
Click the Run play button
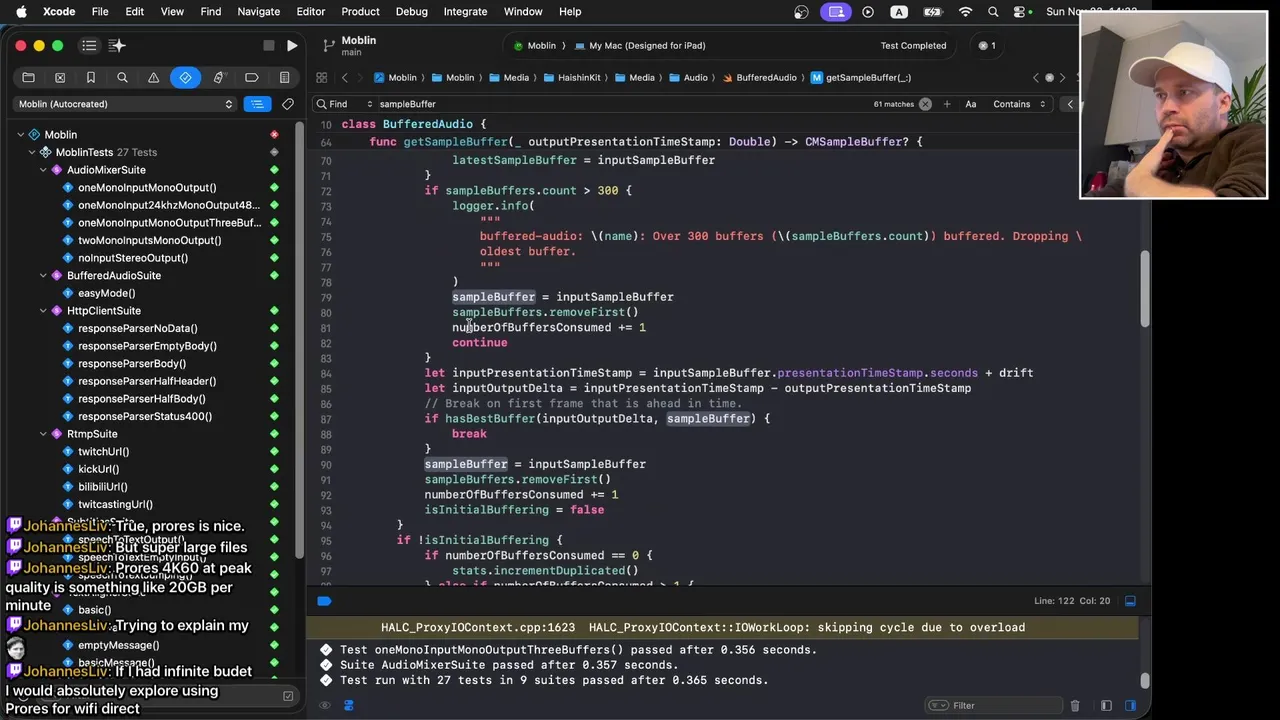(x=291, y=45)
